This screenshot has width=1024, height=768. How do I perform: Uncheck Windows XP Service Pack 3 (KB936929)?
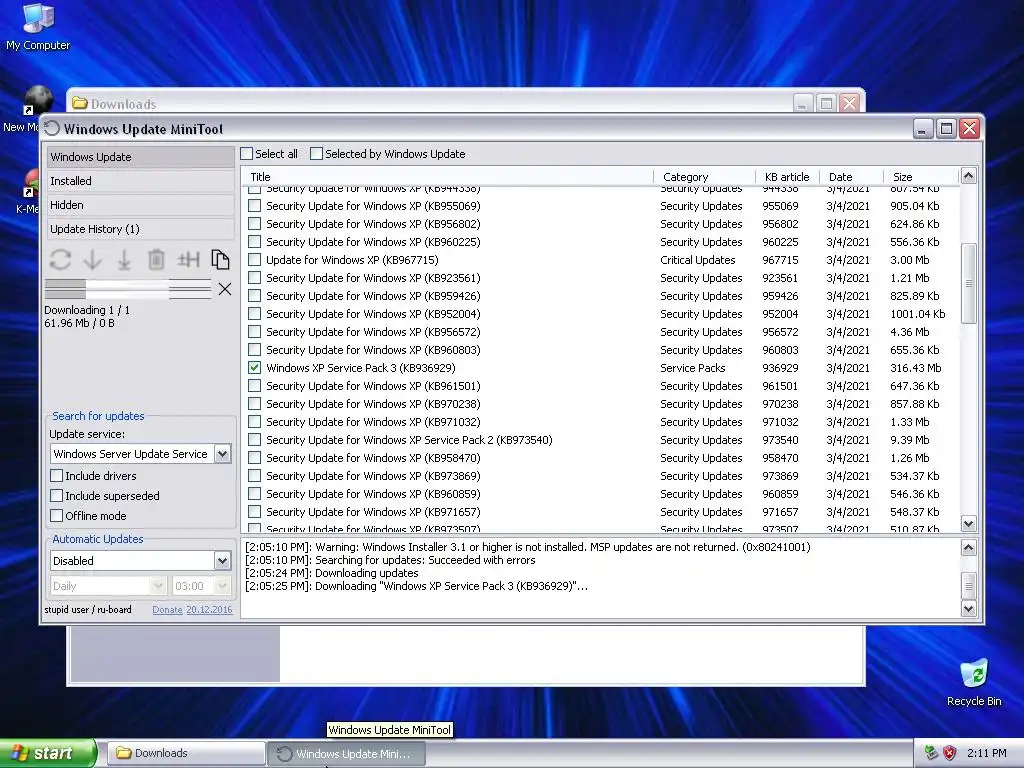(255, 368)
